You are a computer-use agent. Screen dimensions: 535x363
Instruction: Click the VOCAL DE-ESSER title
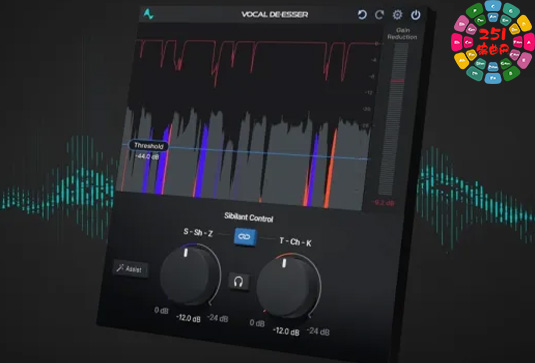275,14
